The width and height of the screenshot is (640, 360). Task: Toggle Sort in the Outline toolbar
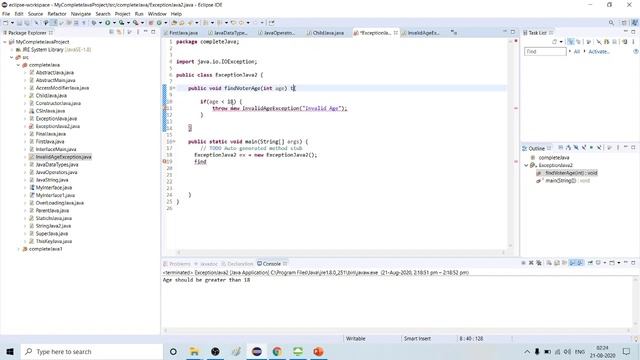(x=568, y=148)
